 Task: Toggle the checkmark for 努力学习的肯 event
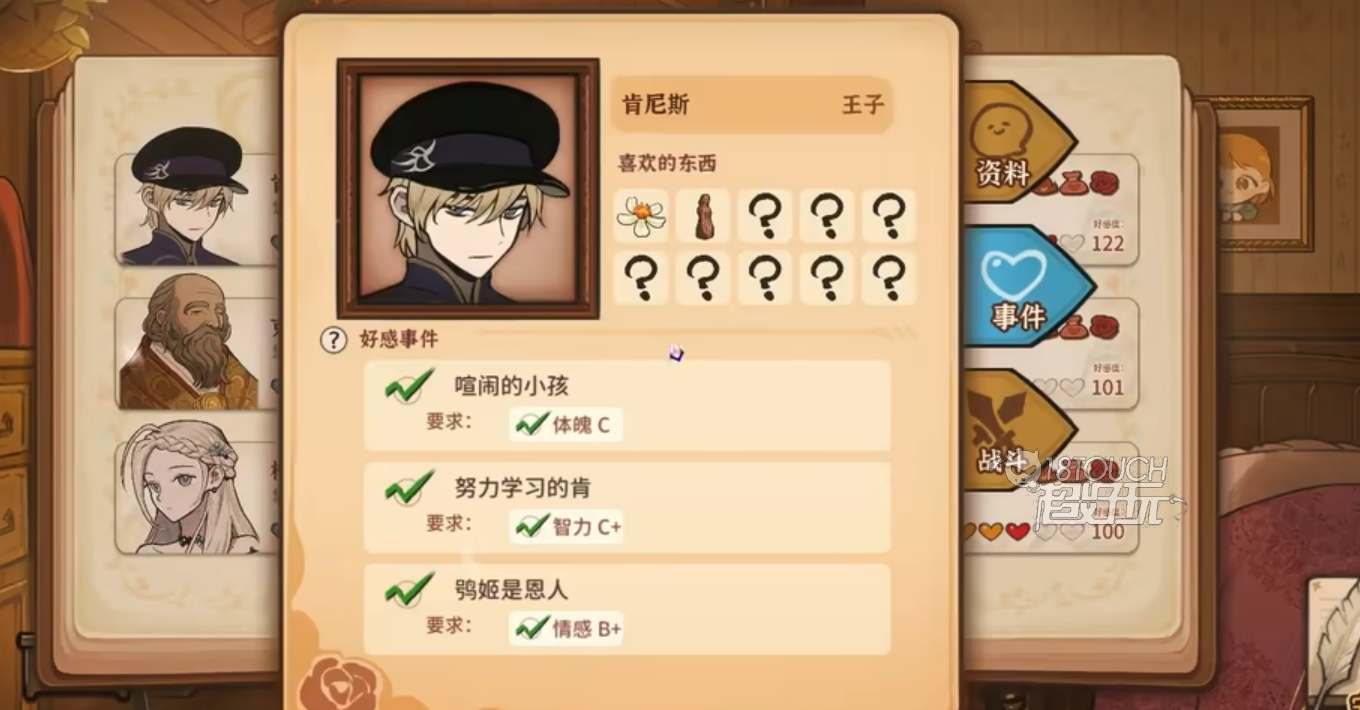(x=409, y=487)
